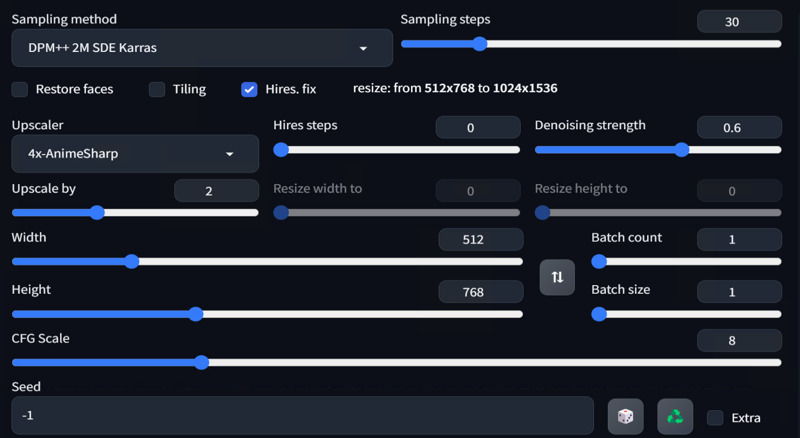Tick the Extra seed checkbox
This screenshot has height=438, width=800.
[715, 418]
